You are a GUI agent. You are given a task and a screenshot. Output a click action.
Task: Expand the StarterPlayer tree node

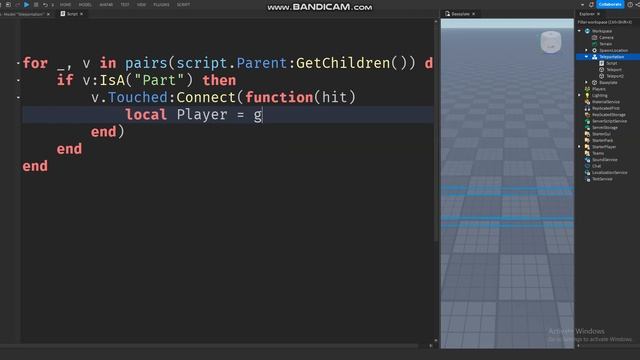pos(580,147)
